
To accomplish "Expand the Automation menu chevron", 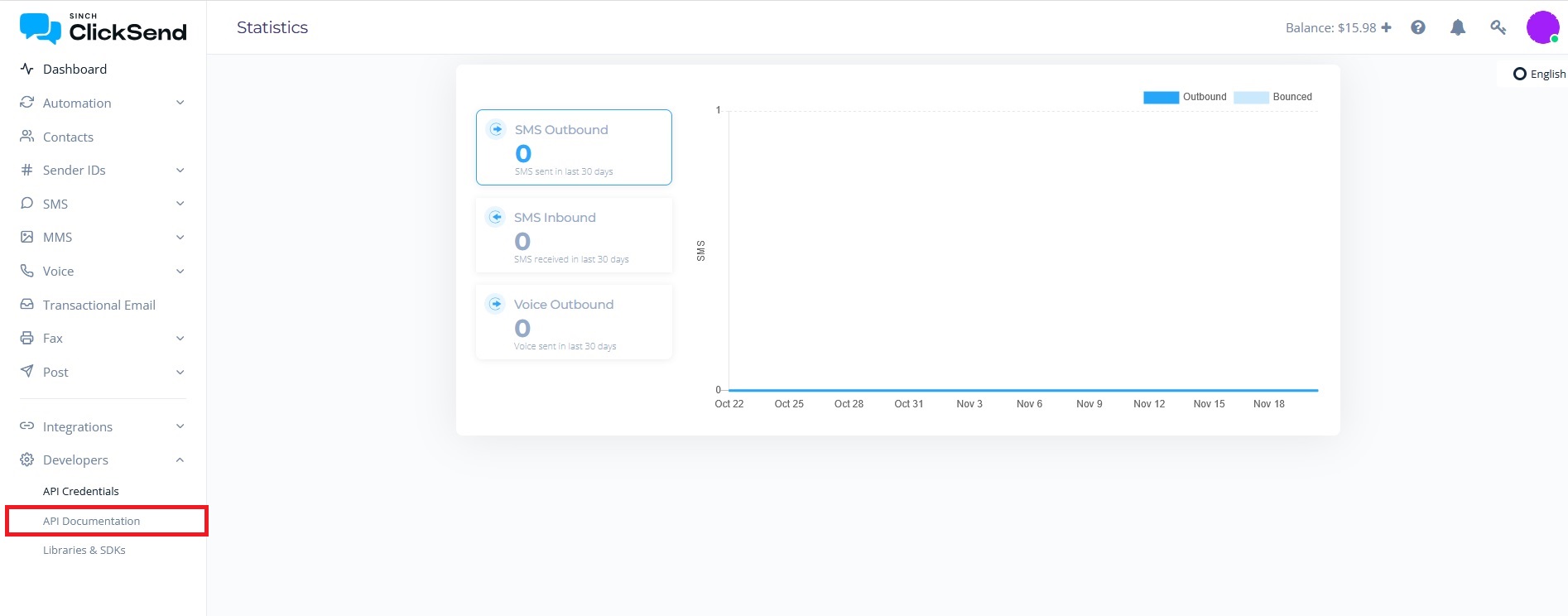I will [180, 103].
